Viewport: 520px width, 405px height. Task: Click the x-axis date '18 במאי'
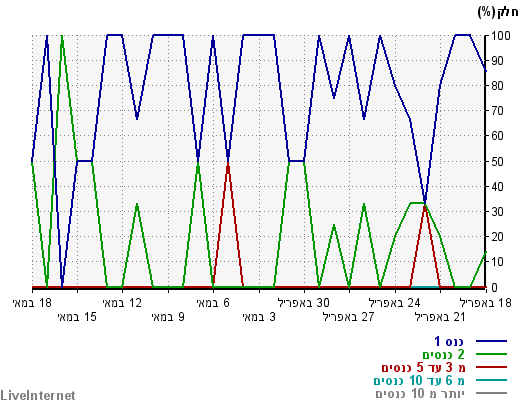[32, 303]
